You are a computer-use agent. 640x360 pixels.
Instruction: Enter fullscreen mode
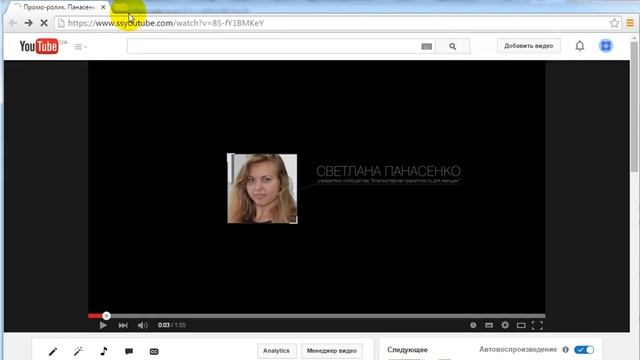pyautogui.click(x=537, y=325)
